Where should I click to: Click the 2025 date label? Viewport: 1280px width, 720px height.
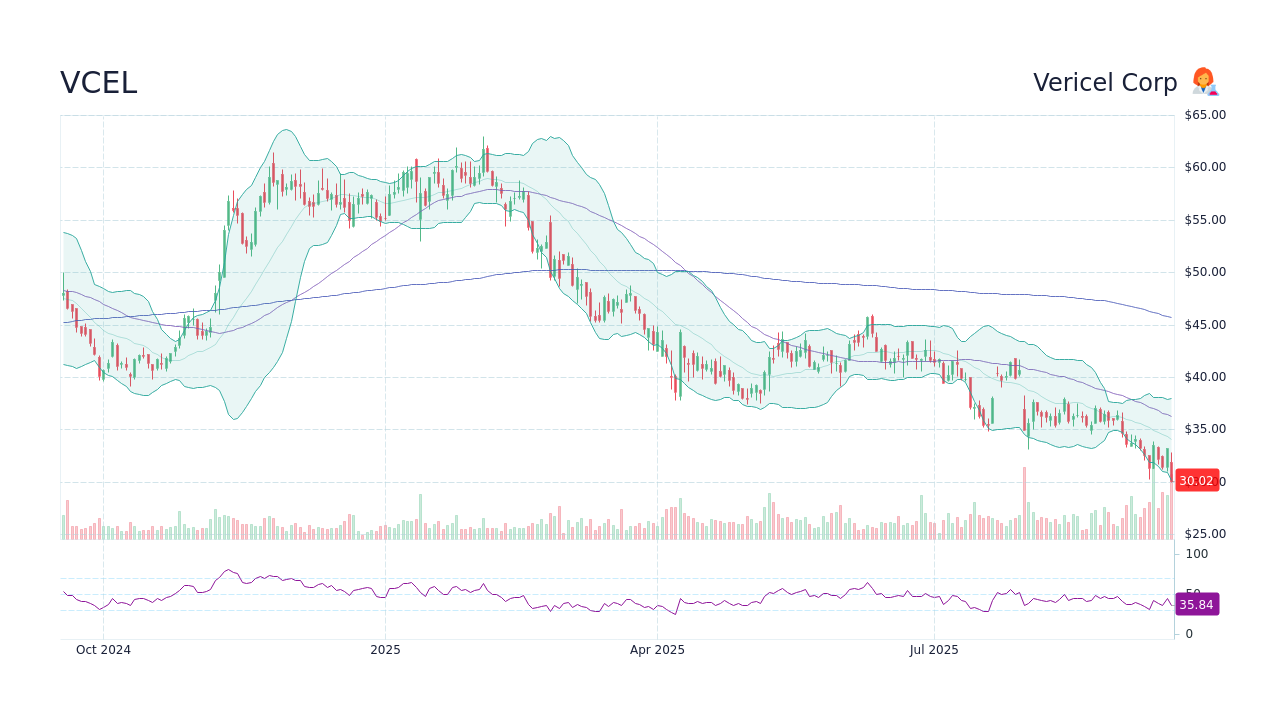pos(385,649)
